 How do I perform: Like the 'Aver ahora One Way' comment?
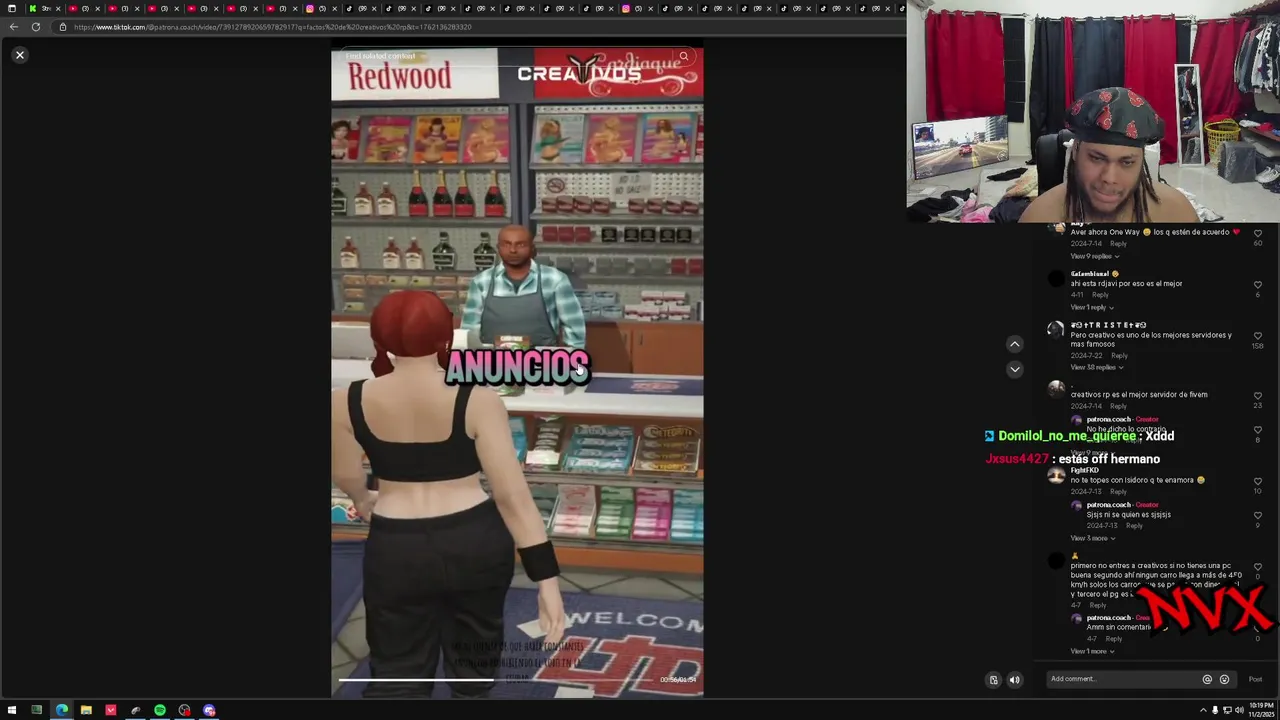[1258, 233]
